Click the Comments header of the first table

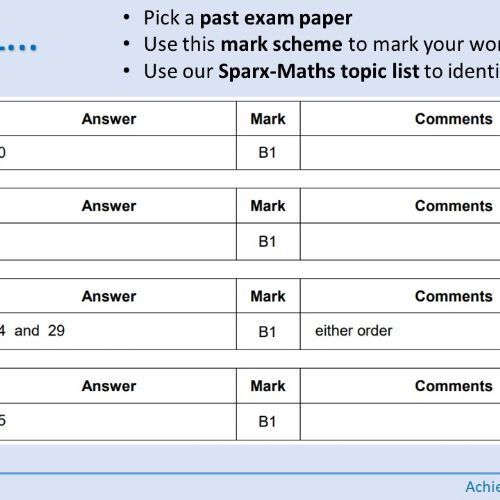point(454,119)
